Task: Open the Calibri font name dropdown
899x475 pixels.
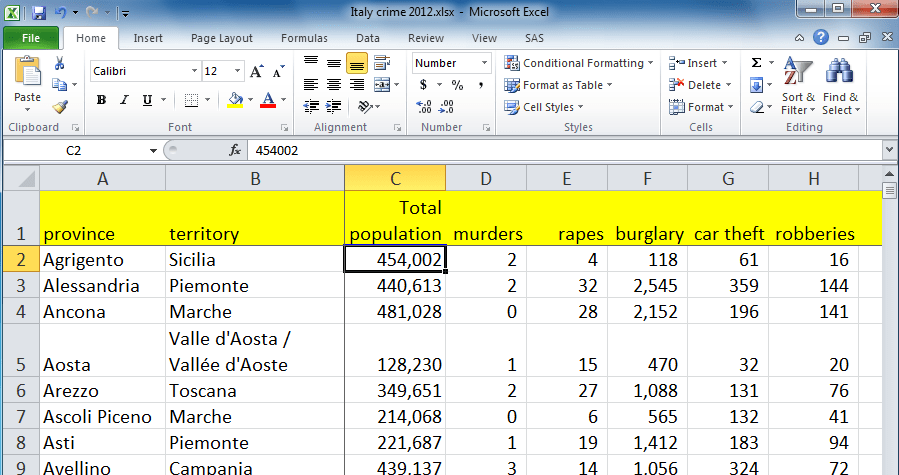Action: tap(194, 71)
